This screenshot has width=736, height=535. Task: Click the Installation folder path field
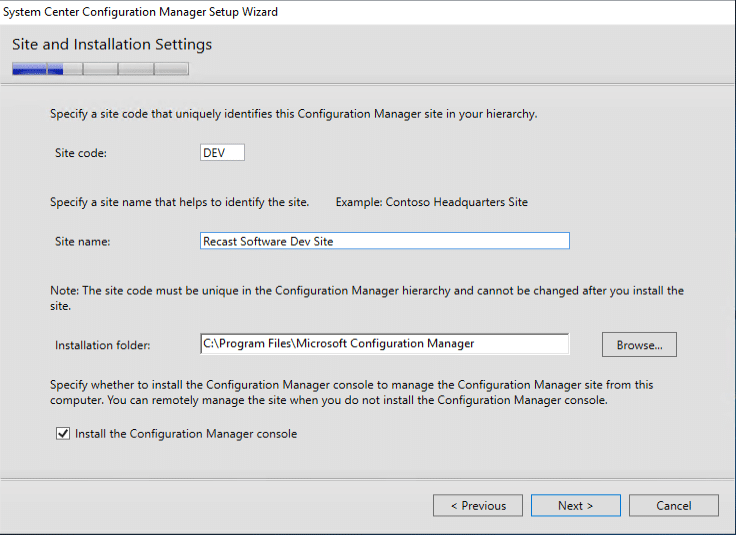click(384, 344)
